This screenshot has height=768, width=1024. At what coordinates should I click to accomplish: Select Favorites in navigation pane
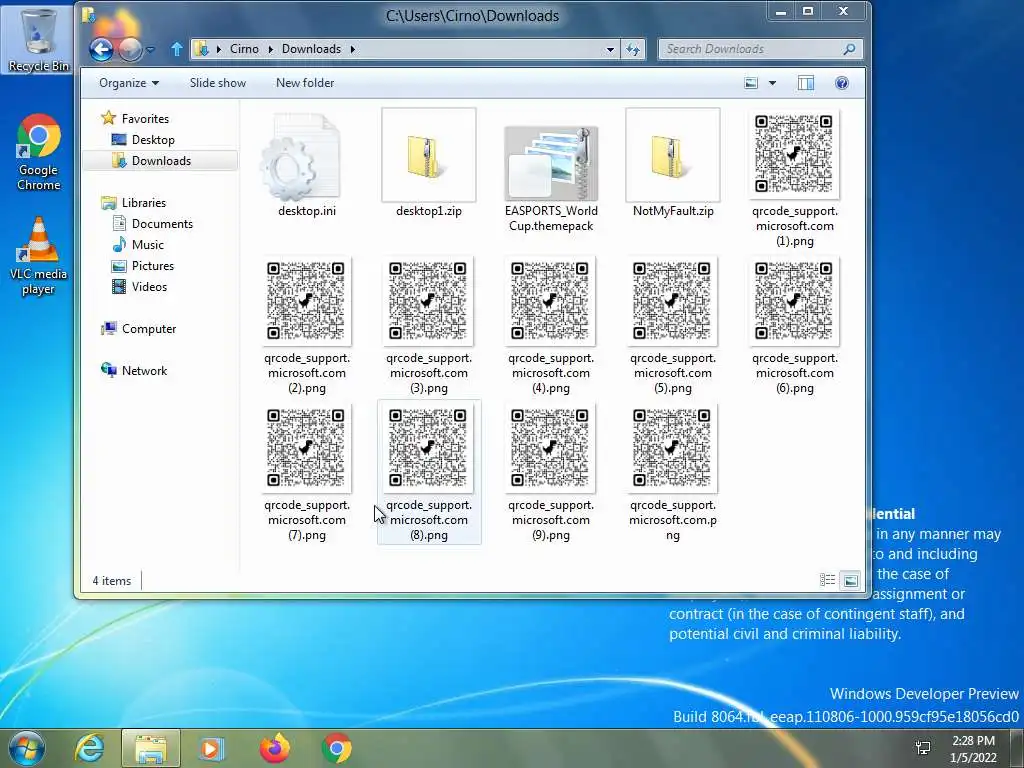coord(135,118)
